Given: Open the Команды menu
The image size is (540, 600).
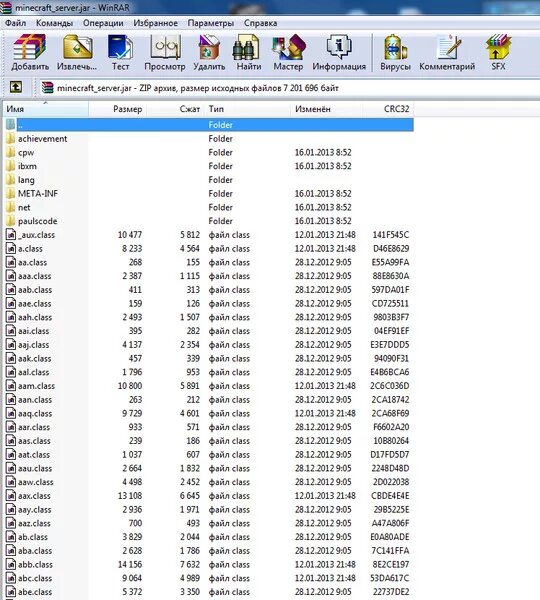Looking at the screenshot, I should tap(54, 23).
